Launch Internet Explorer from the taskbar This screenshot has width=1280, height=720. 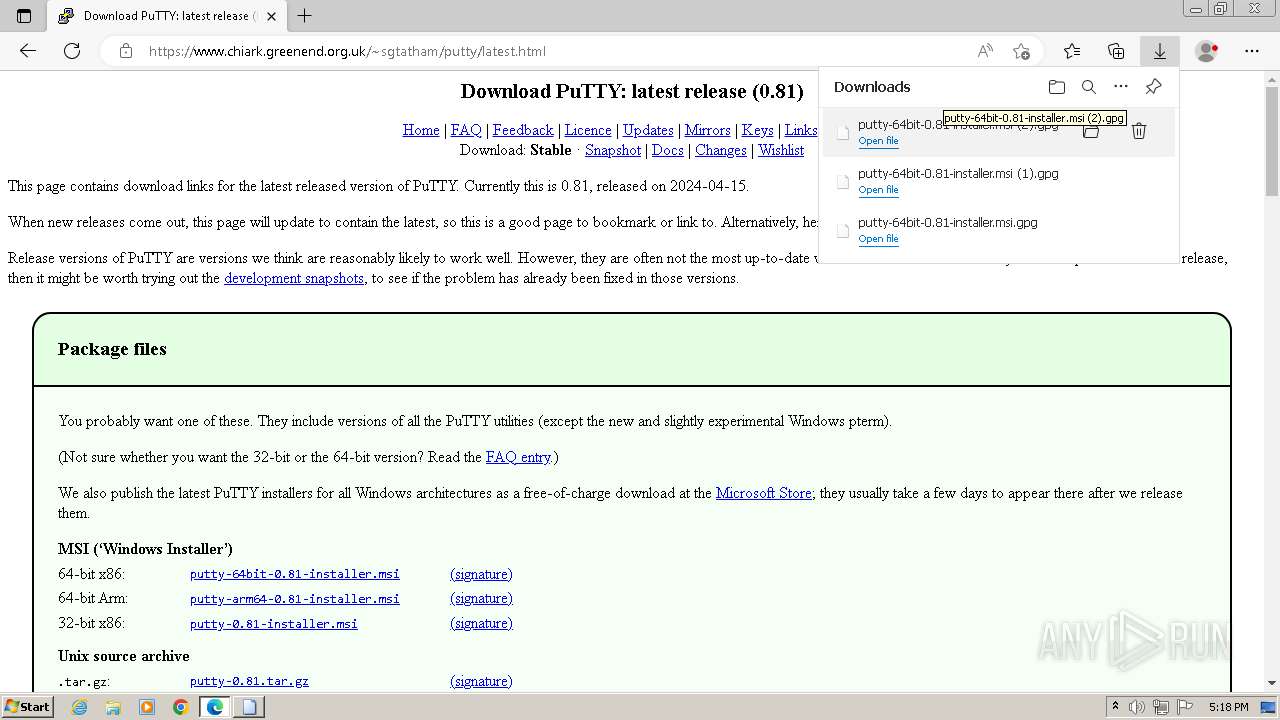coord(79,707)
